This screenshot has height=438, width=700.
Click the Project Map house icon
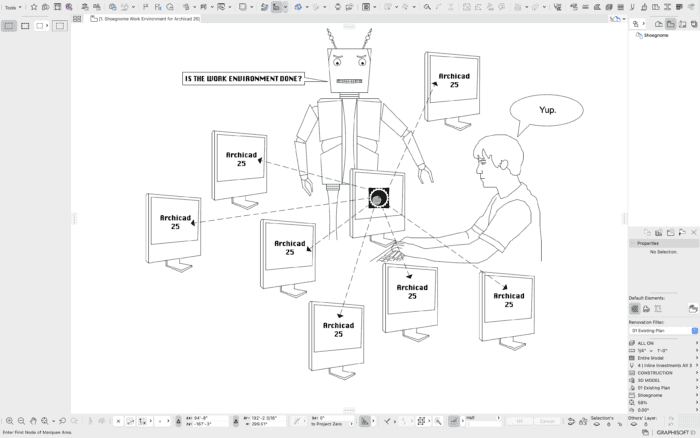pyautogui.click(x=658, y=24)
